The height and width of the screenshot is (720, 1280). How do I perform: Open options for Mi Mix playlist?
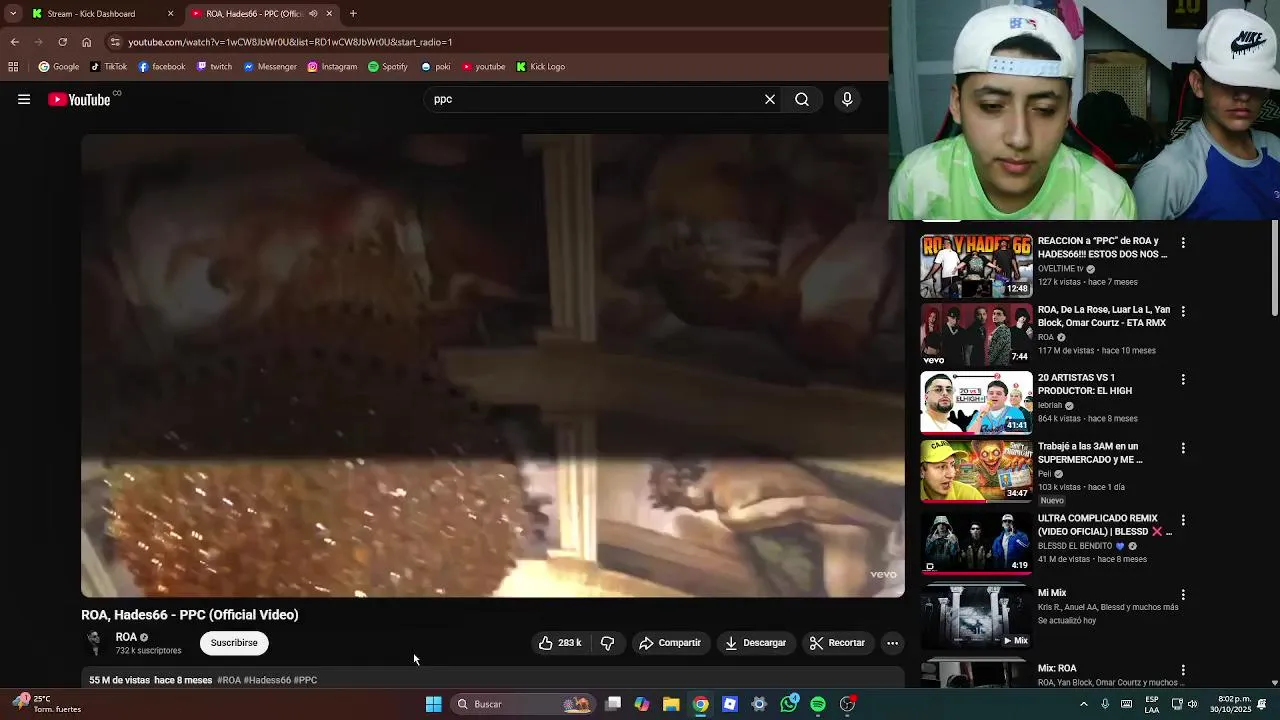click(1183, 594)
